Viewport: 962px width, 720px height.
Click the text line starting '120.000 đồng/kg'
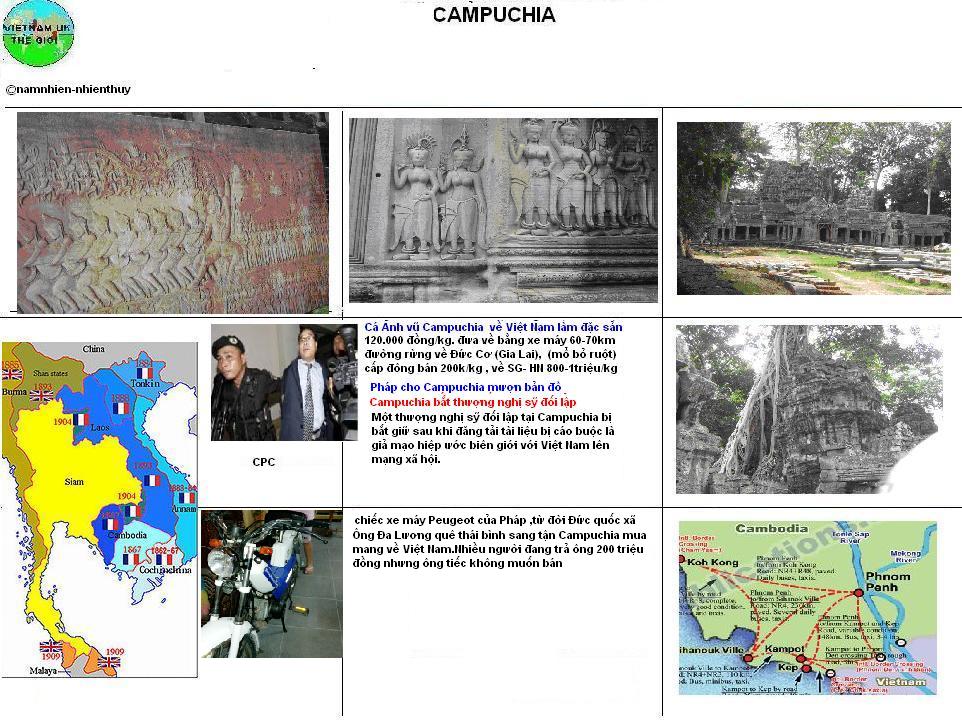(490, 340)
